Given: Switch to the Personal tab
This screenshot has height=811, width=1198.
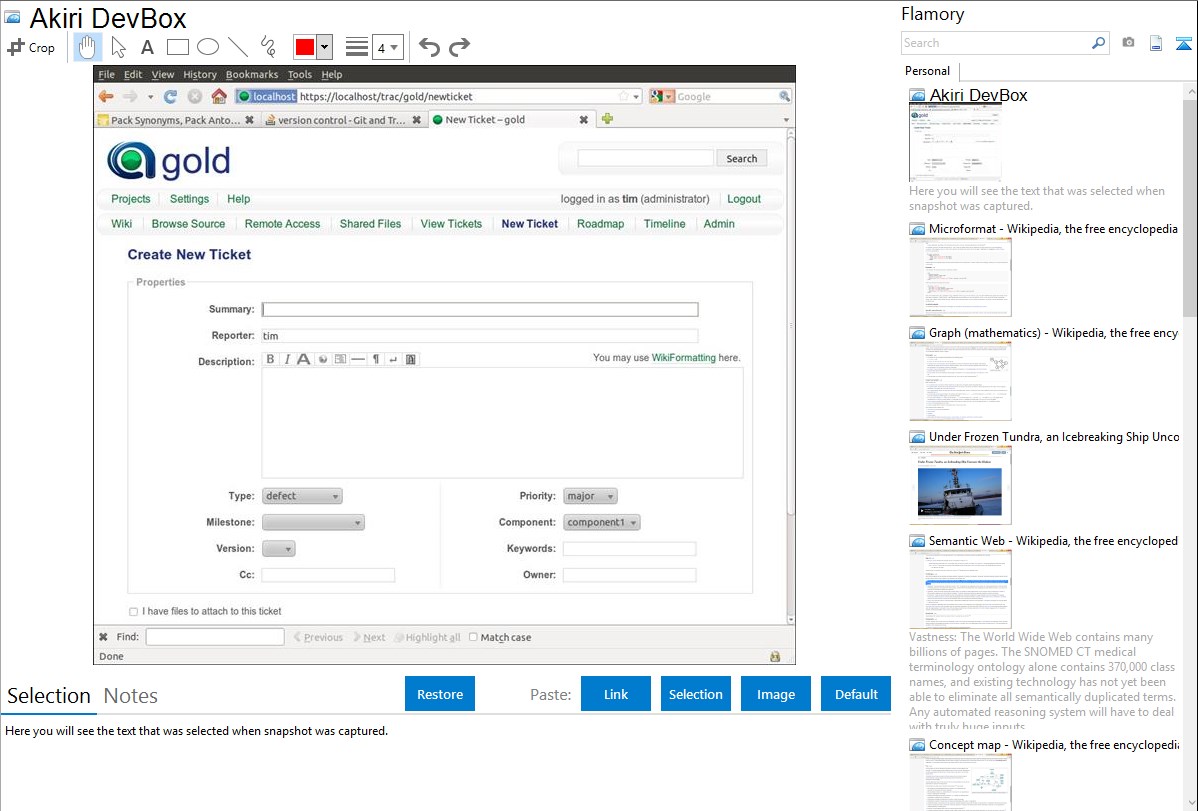Looking at the screenshot, I should 928,70.
